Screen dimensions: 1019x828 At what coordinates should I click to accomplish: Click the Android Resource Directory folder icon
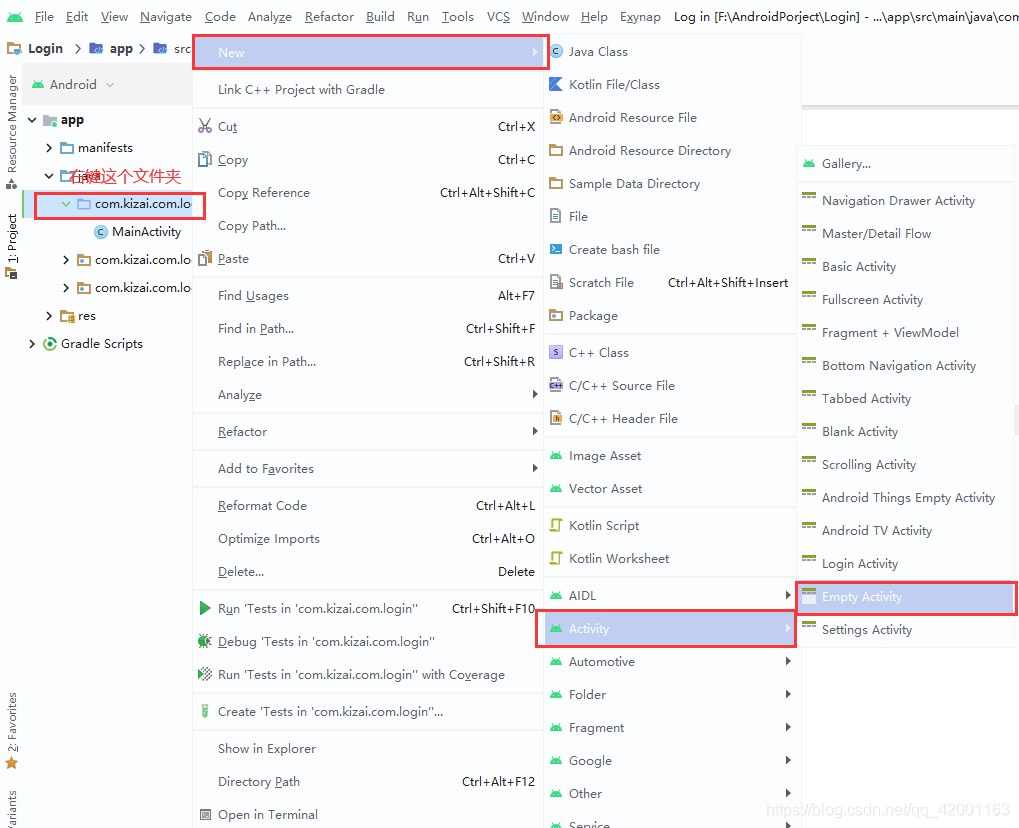(x=556, y=150)
